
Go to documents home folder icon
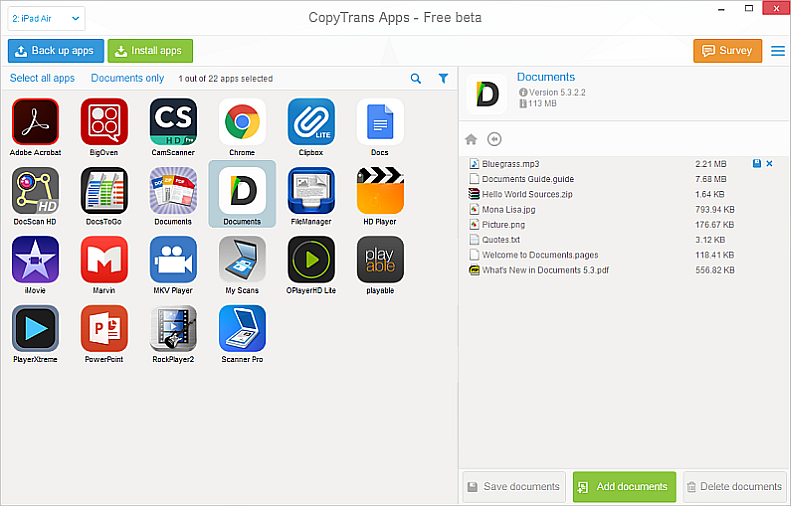pyautogui.click(x=471, y=139)
